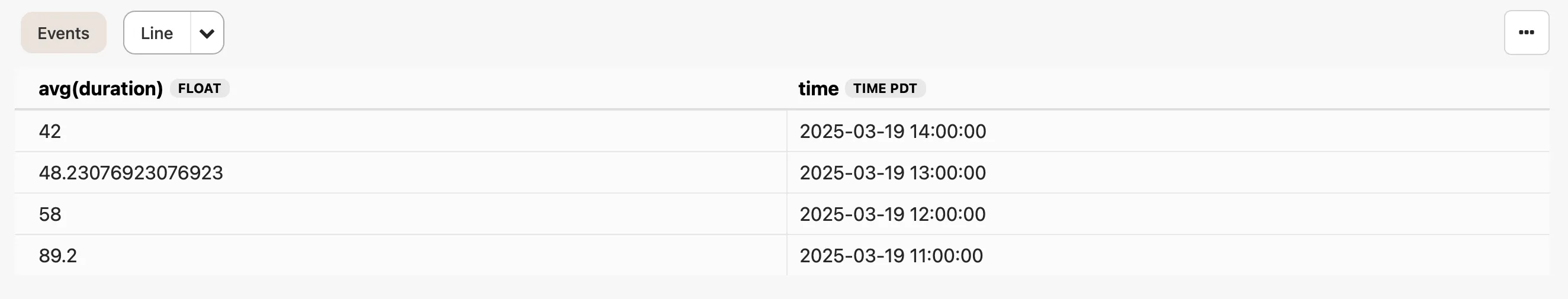Image resolution: width=1568 pixels, height=299 pixels.
Task: Click the 2025-03-19 11:00:00 time cell
Action: [891, 256]
